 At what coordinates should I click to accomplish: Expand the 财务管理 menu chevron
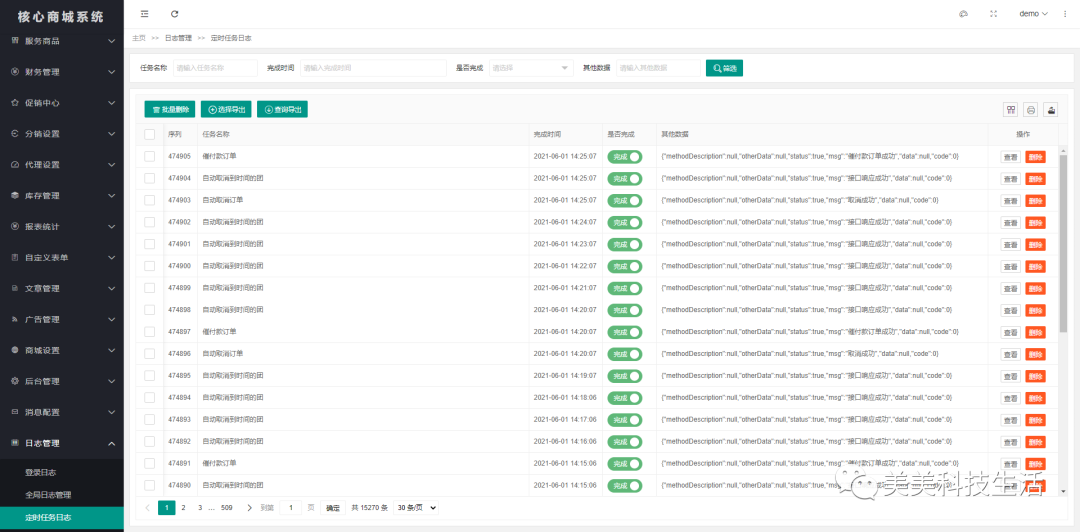[x=112, y=72]
